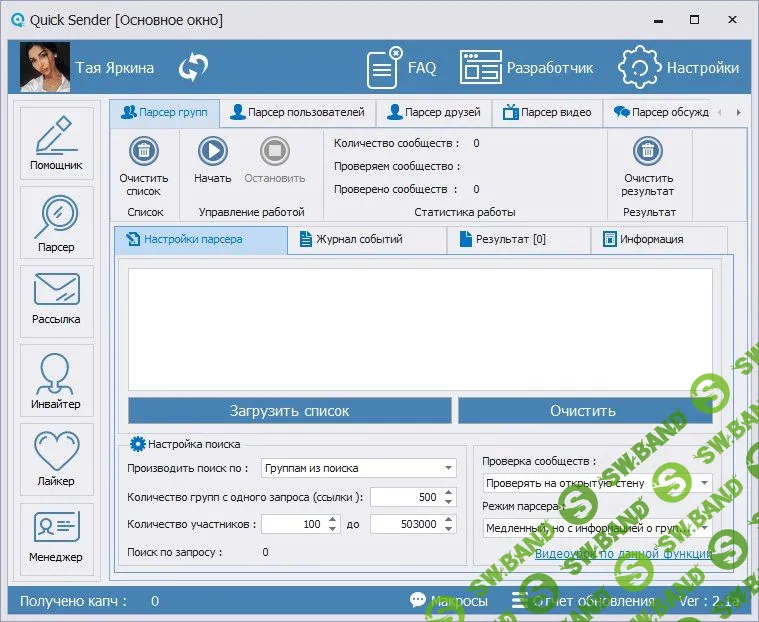Image resolution: width=759 pixels, height=622 pixels.
Task: Click the wide Очистить button
Action: (x=585, y=410)
